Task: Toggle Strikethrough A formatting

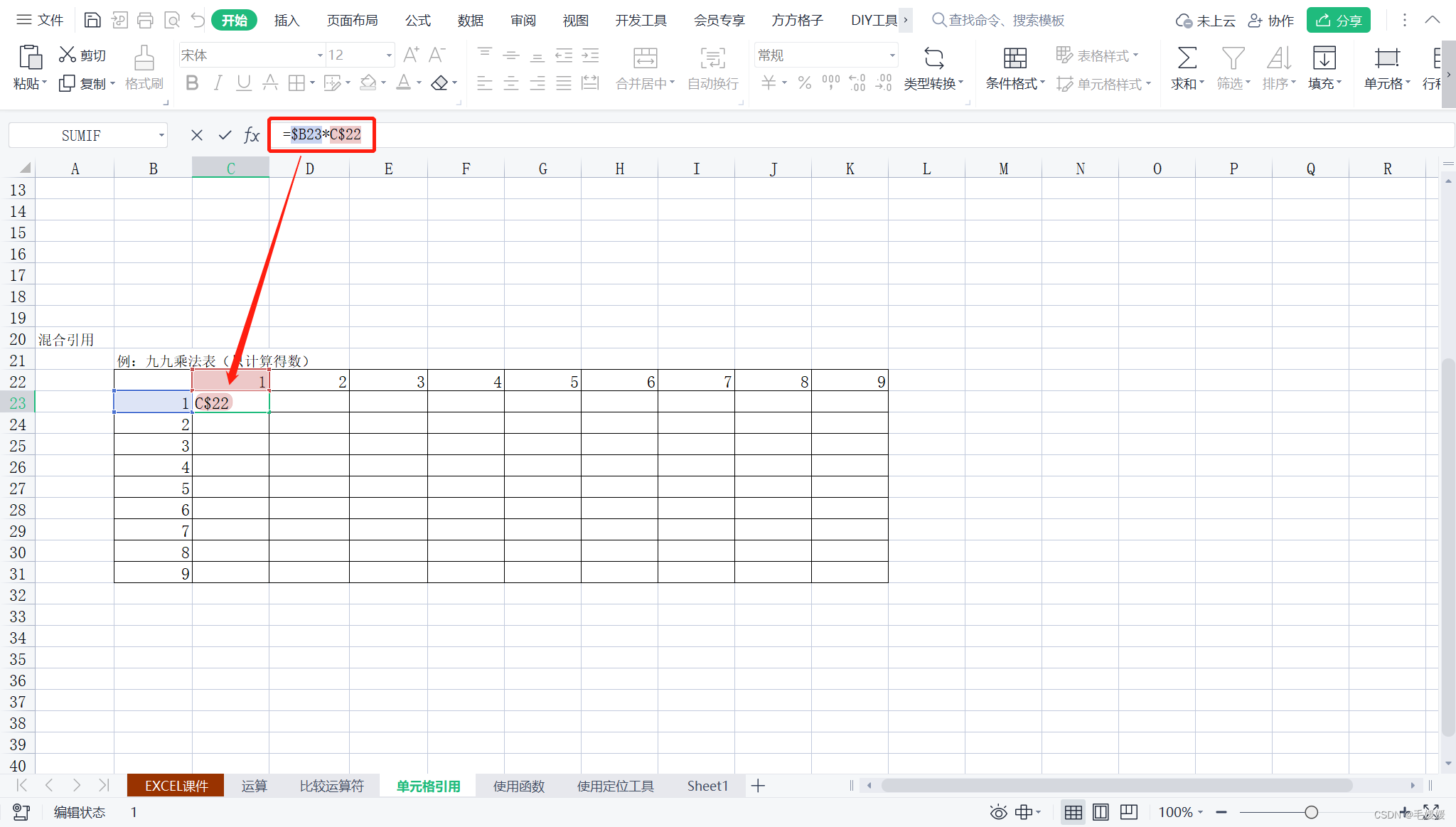Action: [270, 83]
